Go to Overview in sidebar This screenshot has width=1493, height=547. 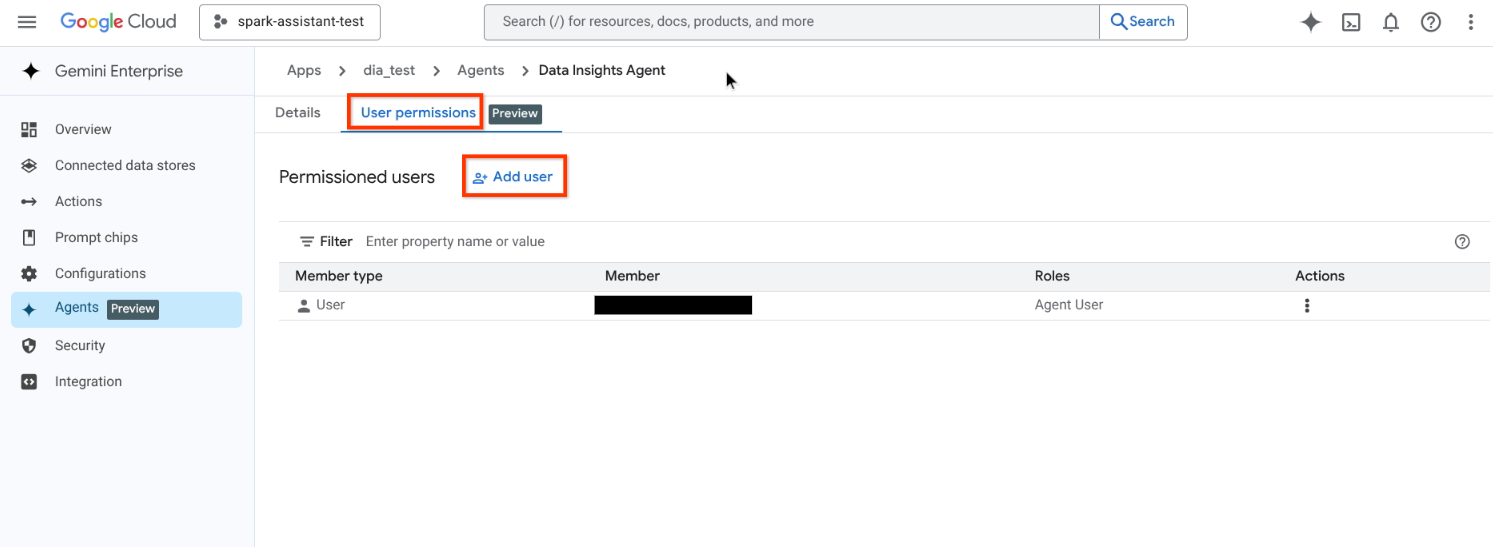(82, 130)
